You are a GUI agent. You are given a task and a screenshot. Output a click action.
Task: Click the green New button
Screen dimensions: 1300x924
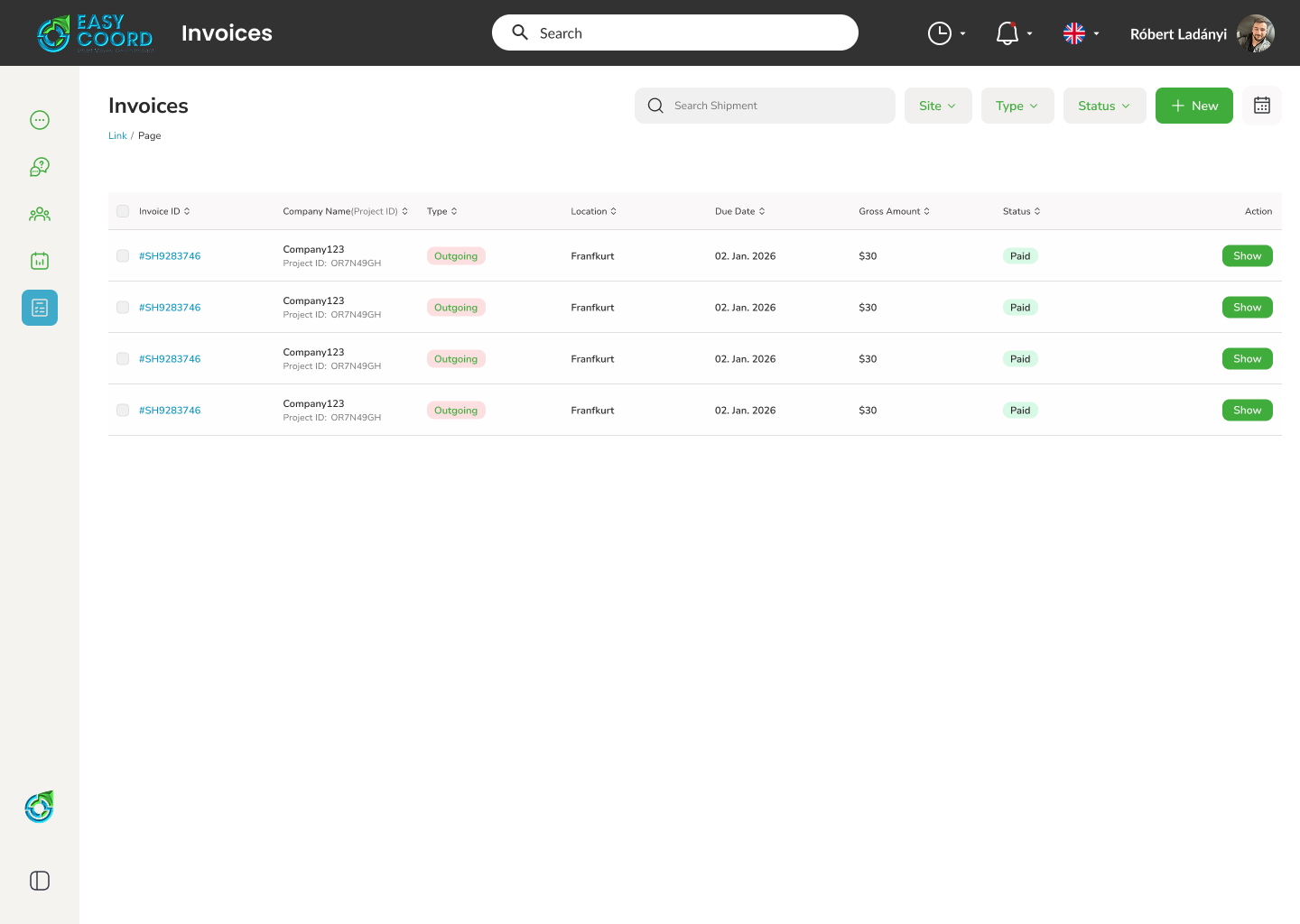tap(1193, 106)
